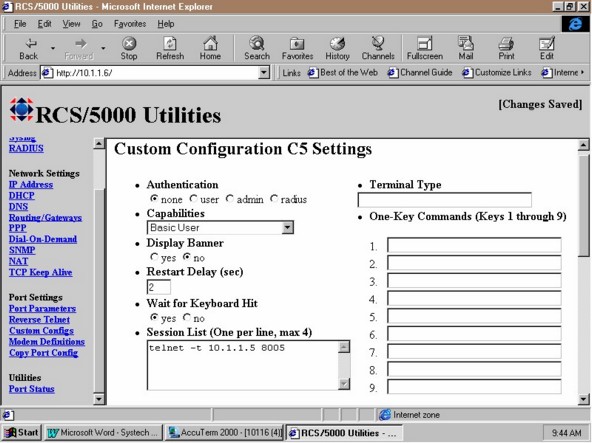Viewport: 592px width, 443px height.
Task: Set Display Banner to yes
Action: (154, 257)
